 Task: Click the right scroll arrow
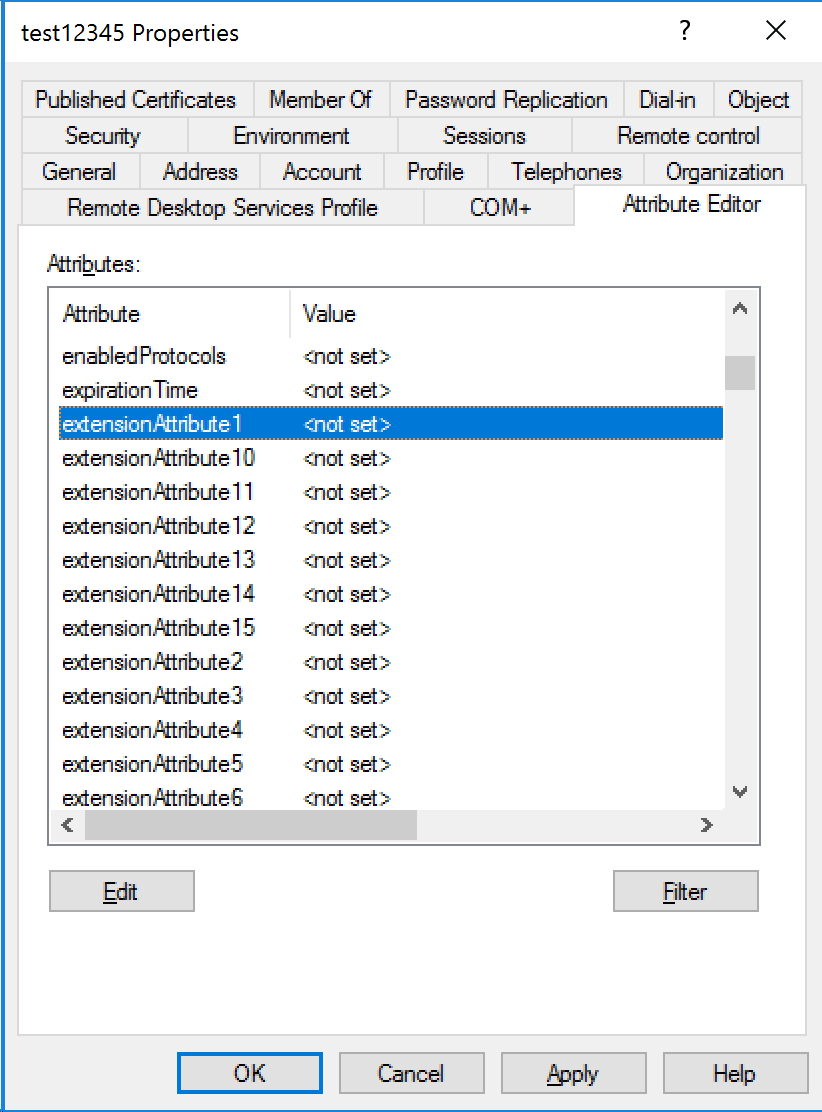pos(707,825)
